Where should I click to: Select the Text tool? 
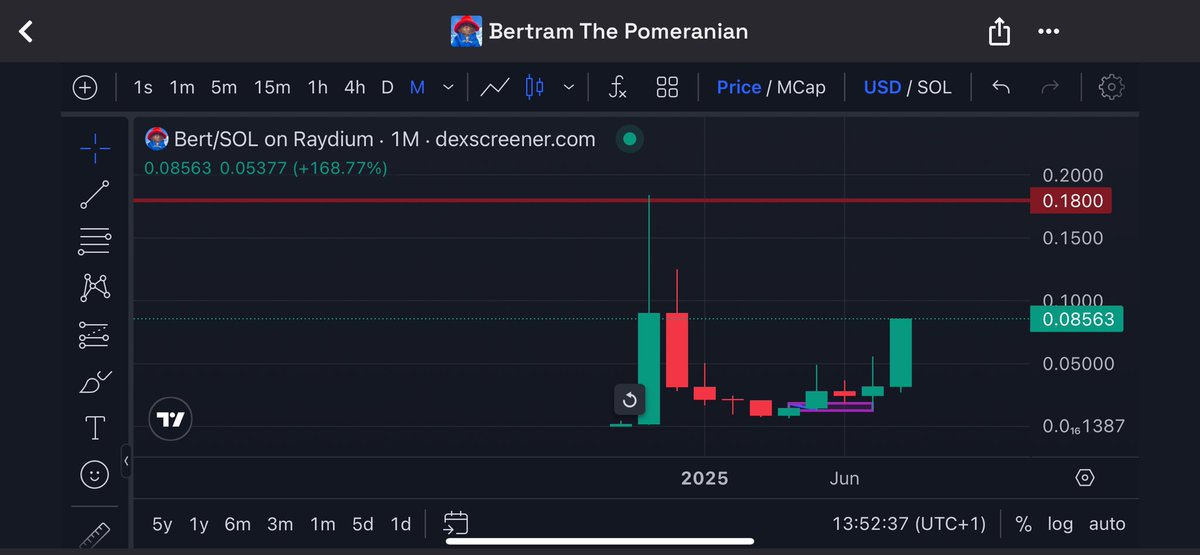[x=95, y=429]
